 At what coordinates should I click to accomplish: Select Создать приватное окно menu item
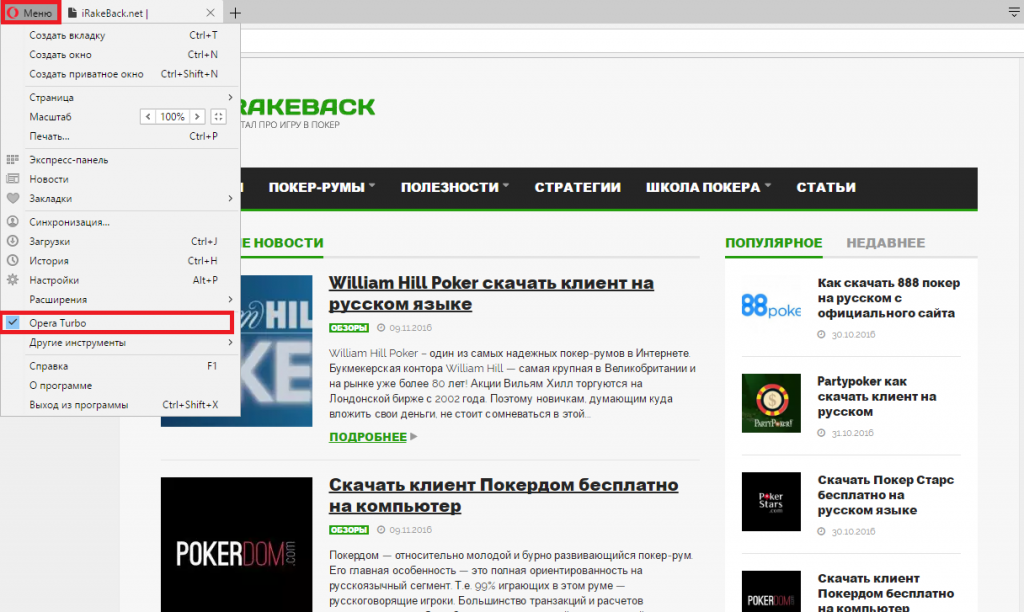click(x=121, y=74)
